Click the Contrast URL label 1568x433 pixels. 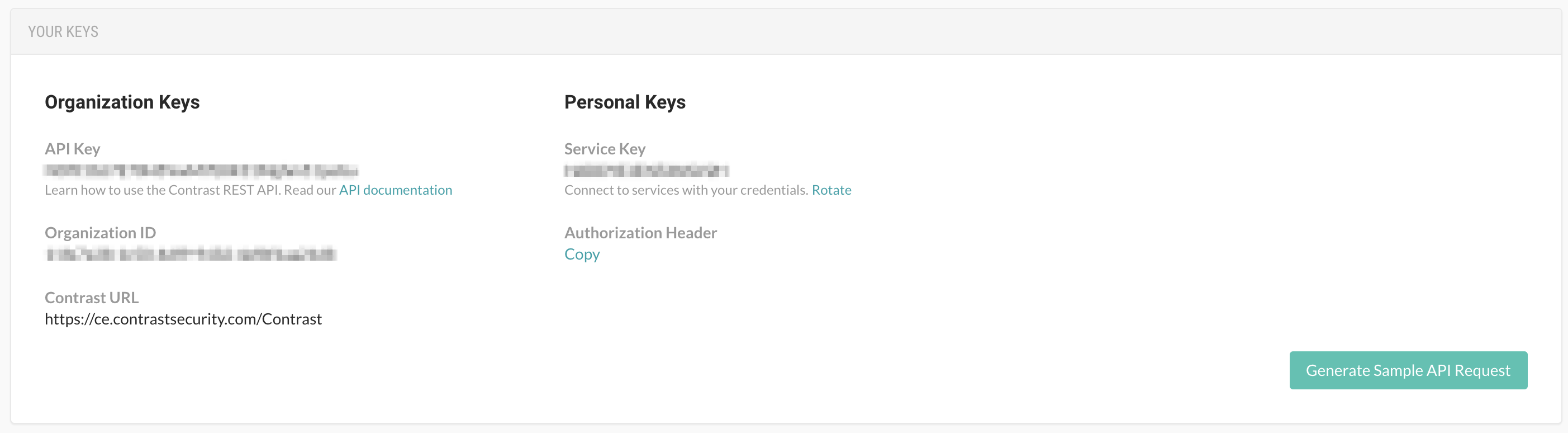point(91,297)
